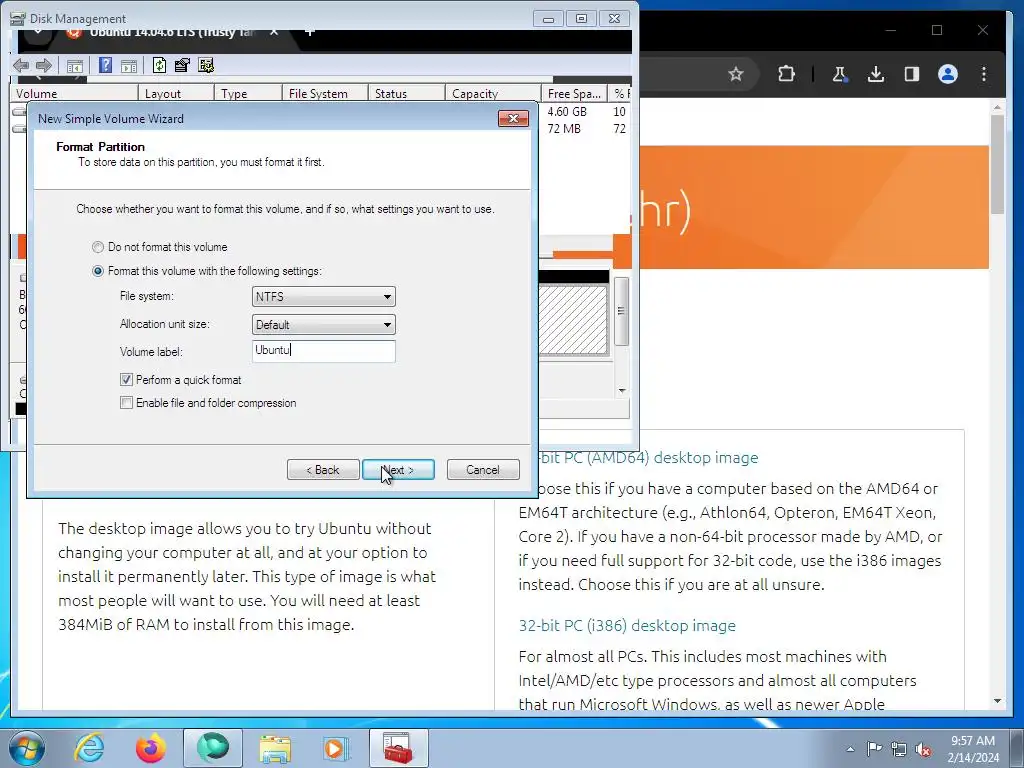Open the Chrome Labs flask icon
The height and width of the screenshot is (768, 1024).
pyautogui.click(x=839, y=74)
